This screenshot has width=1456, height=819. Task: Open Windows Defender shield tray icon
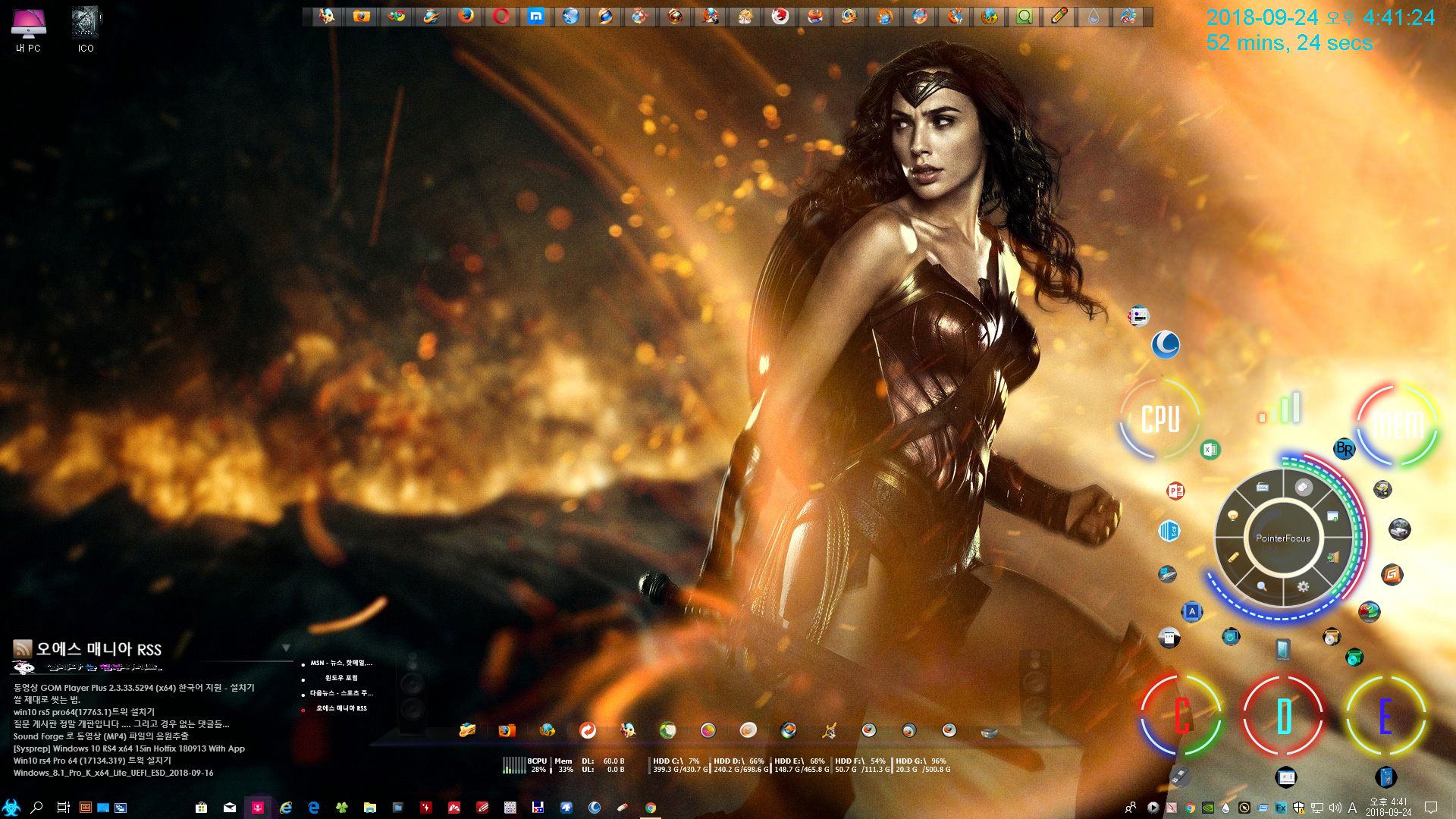(x=1299, y=808)
